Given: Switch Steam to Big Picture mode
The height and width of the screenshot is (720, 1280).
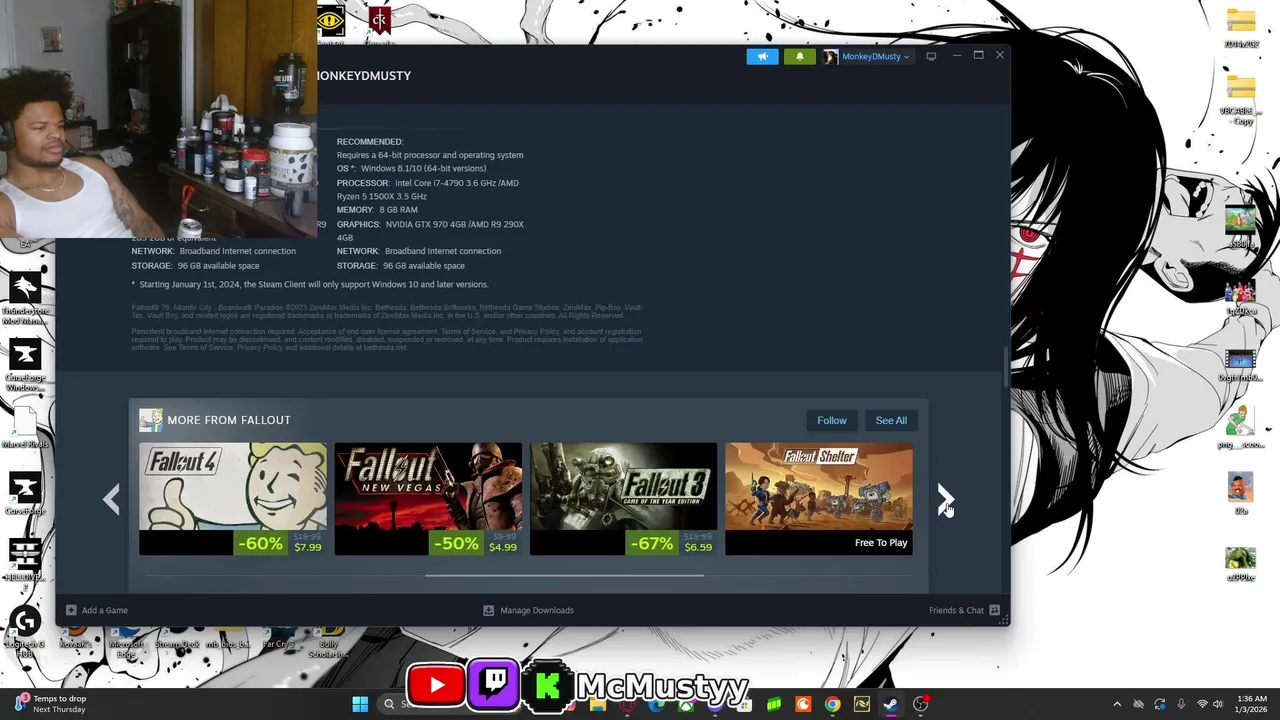Looking at the screenshot, I should (931, 56).
